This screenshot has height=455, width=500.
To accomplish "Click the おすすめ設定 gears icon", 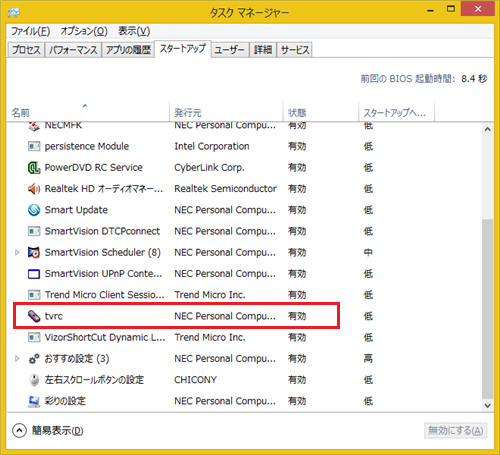I will pyautogui.click(x=34, y=359).
